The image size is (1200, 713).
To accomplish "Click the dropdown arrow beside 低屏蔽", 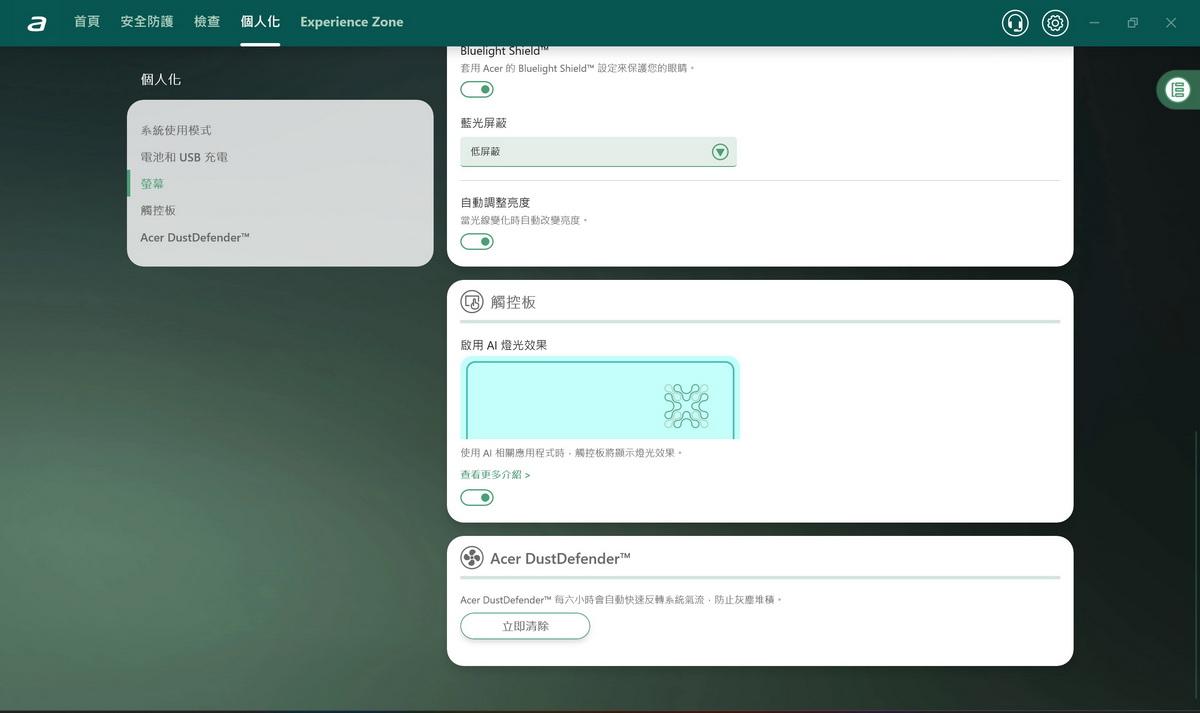I will pos(720,152).
